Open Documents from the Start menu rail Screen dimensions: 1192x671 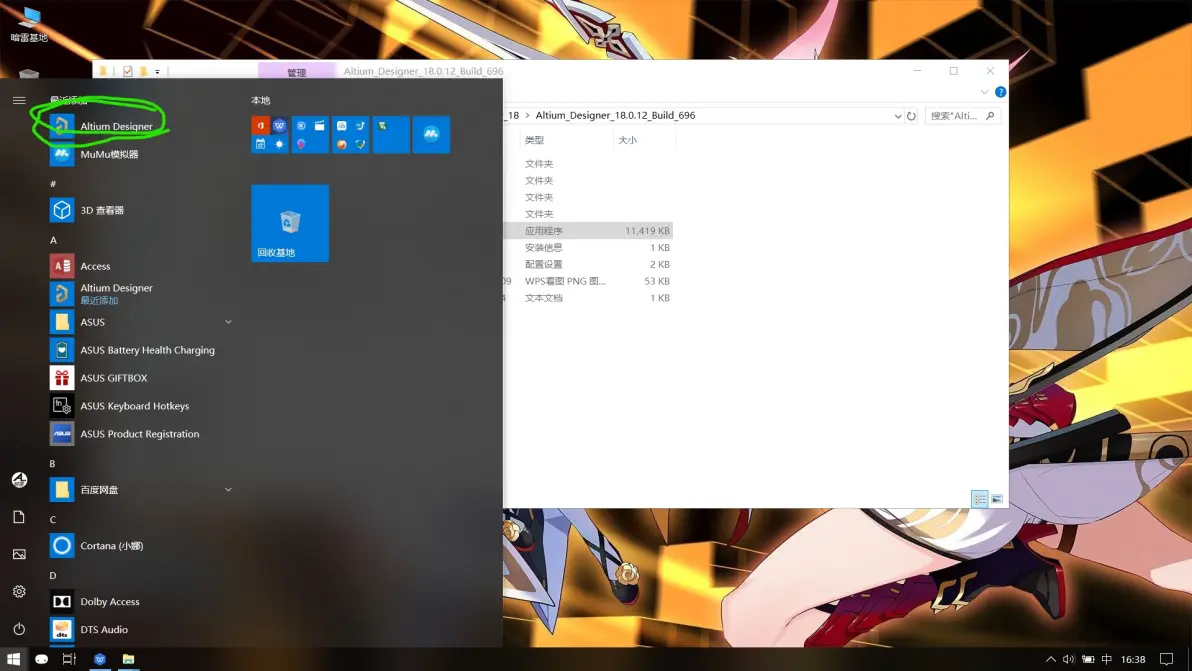(19, 517)
